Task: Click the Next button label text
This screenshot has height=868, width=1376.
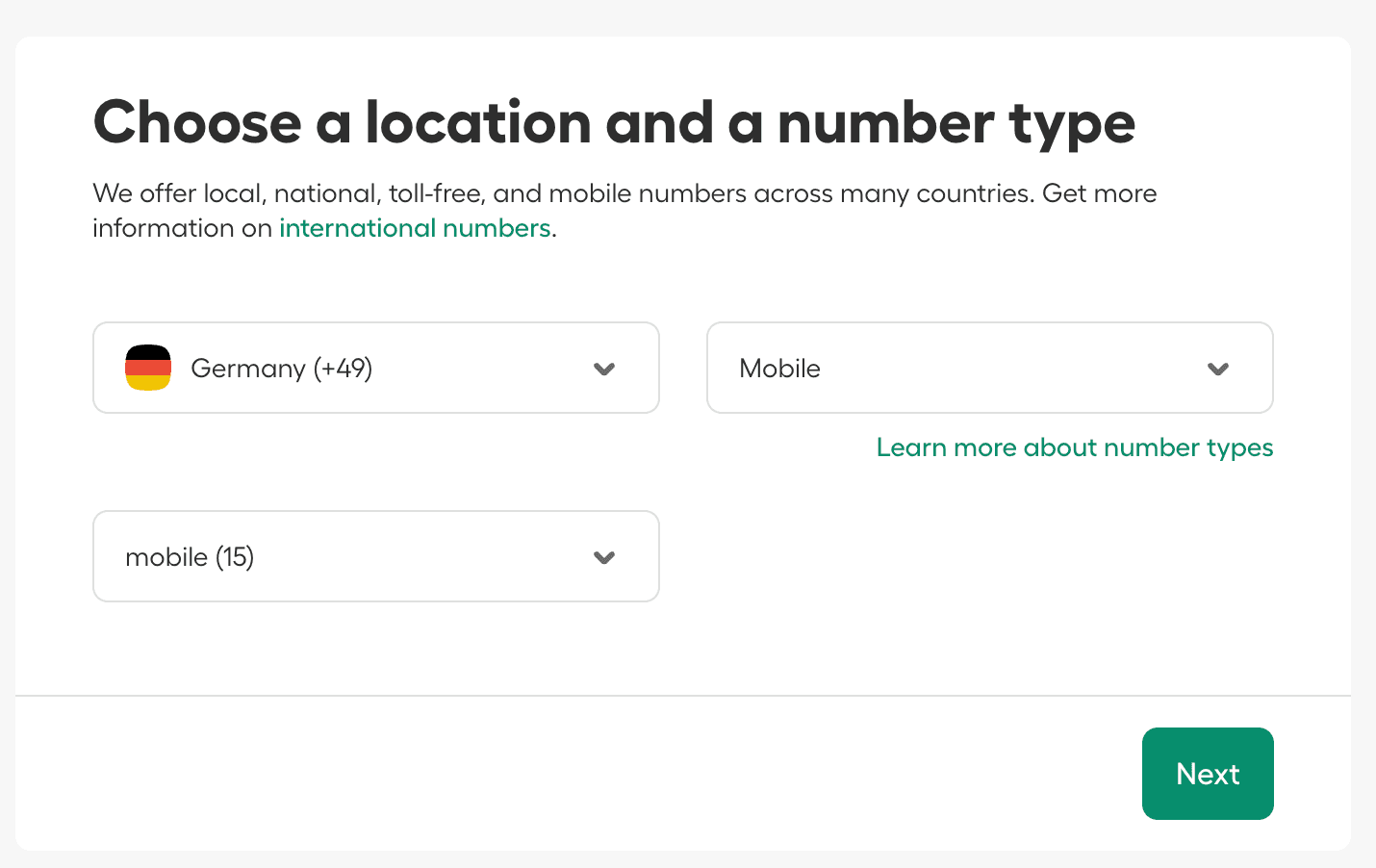Action: point(1207,774)
